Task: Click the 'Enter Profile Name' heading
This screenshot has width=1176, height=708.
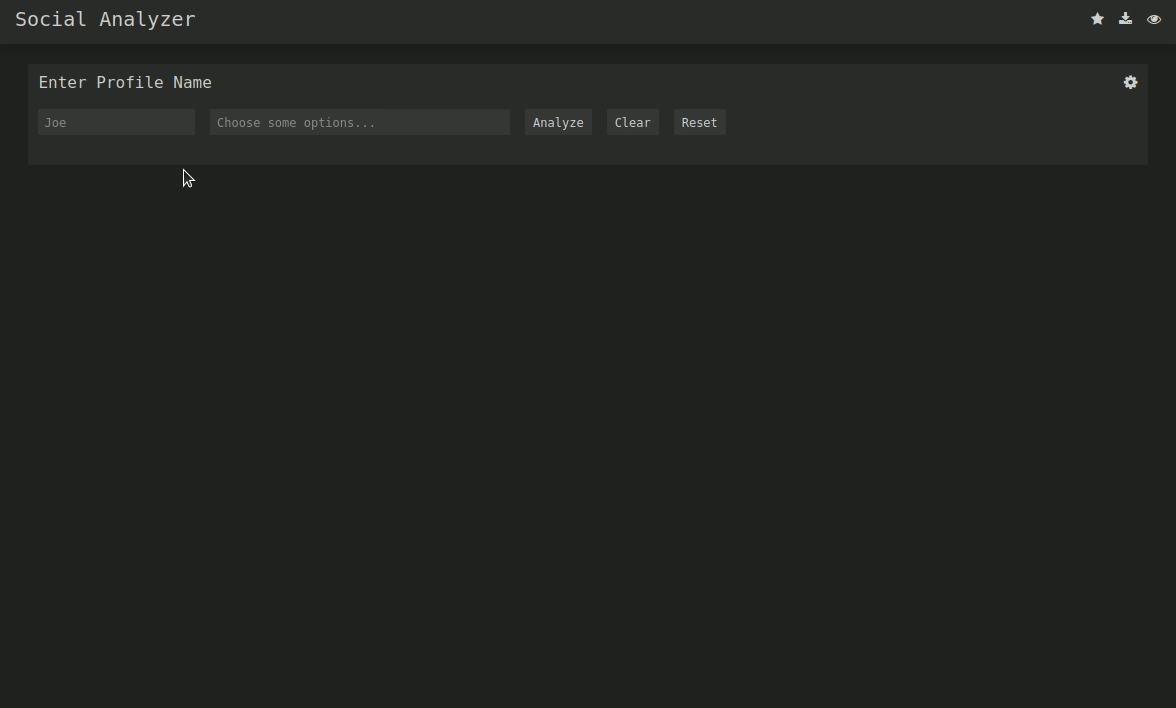Action: [125, 82]
